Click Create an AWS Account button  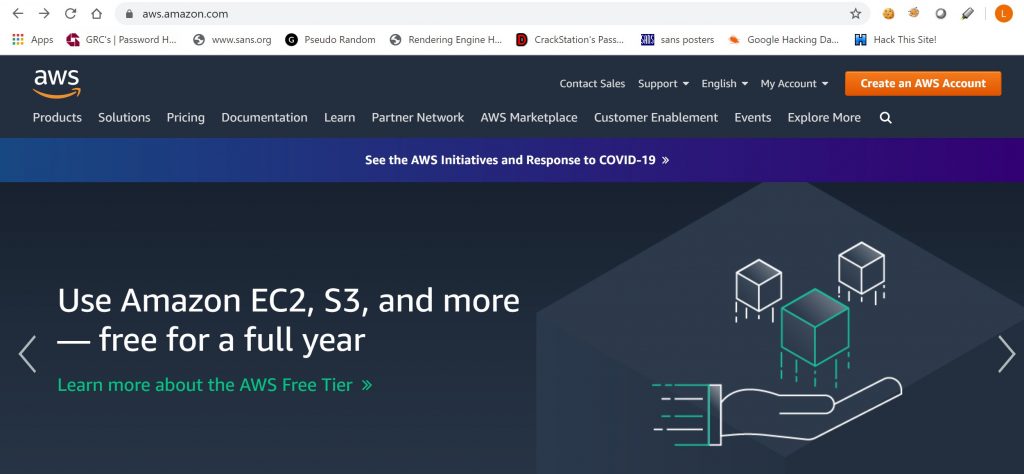coord(923,84)
